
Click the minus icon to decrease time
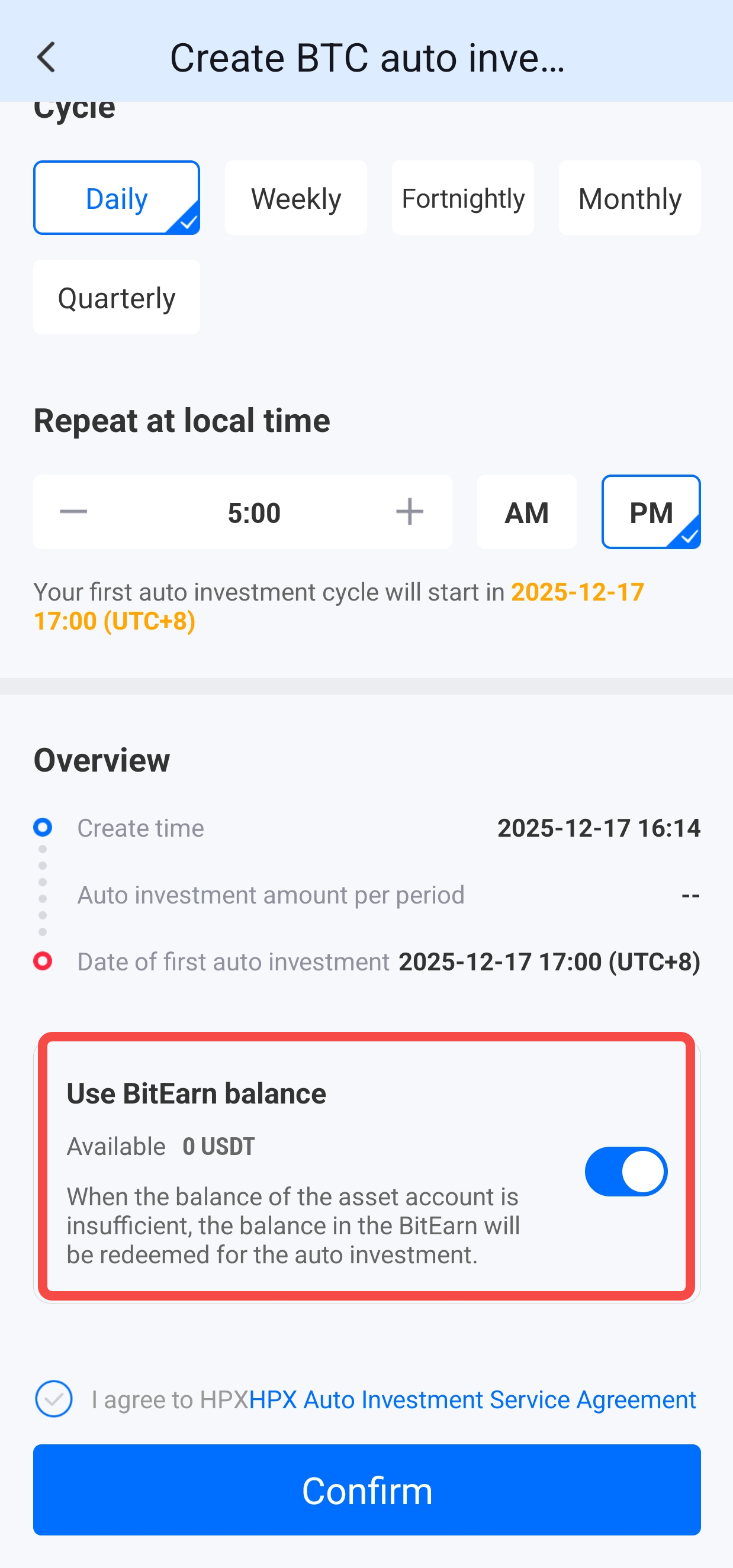pos(74,512)
